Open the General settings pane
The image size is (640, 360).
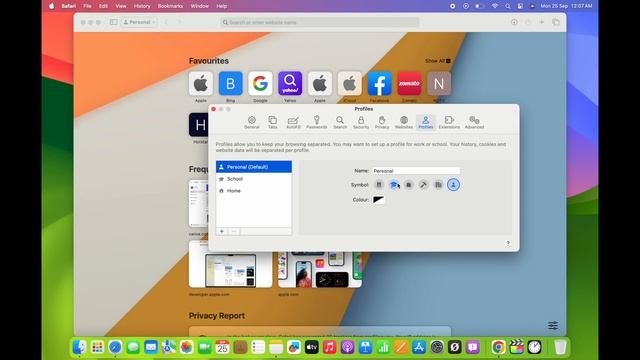coord(251,122)
